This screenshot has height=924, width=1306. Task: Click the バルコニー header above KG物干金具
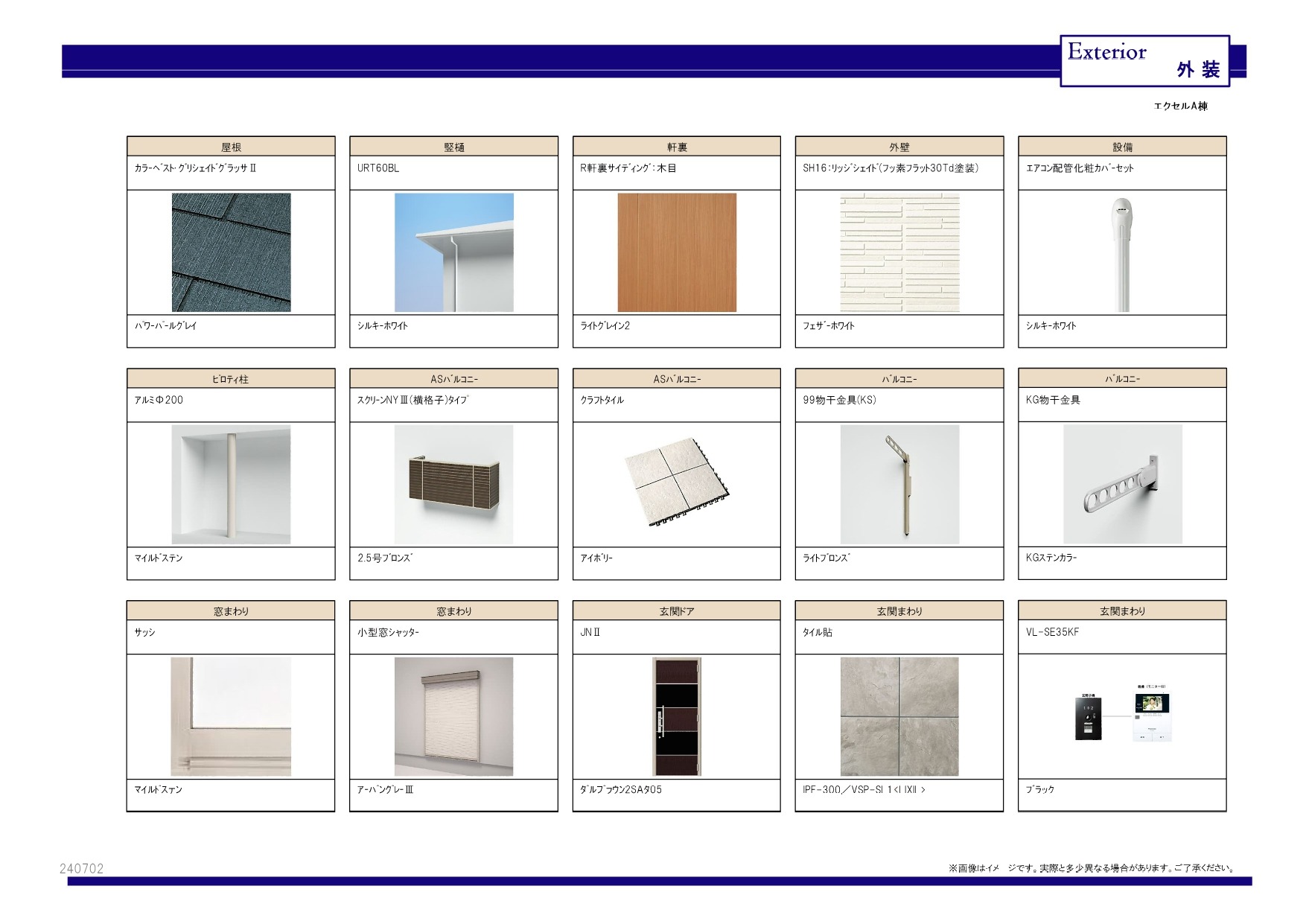coord(1122,378)
